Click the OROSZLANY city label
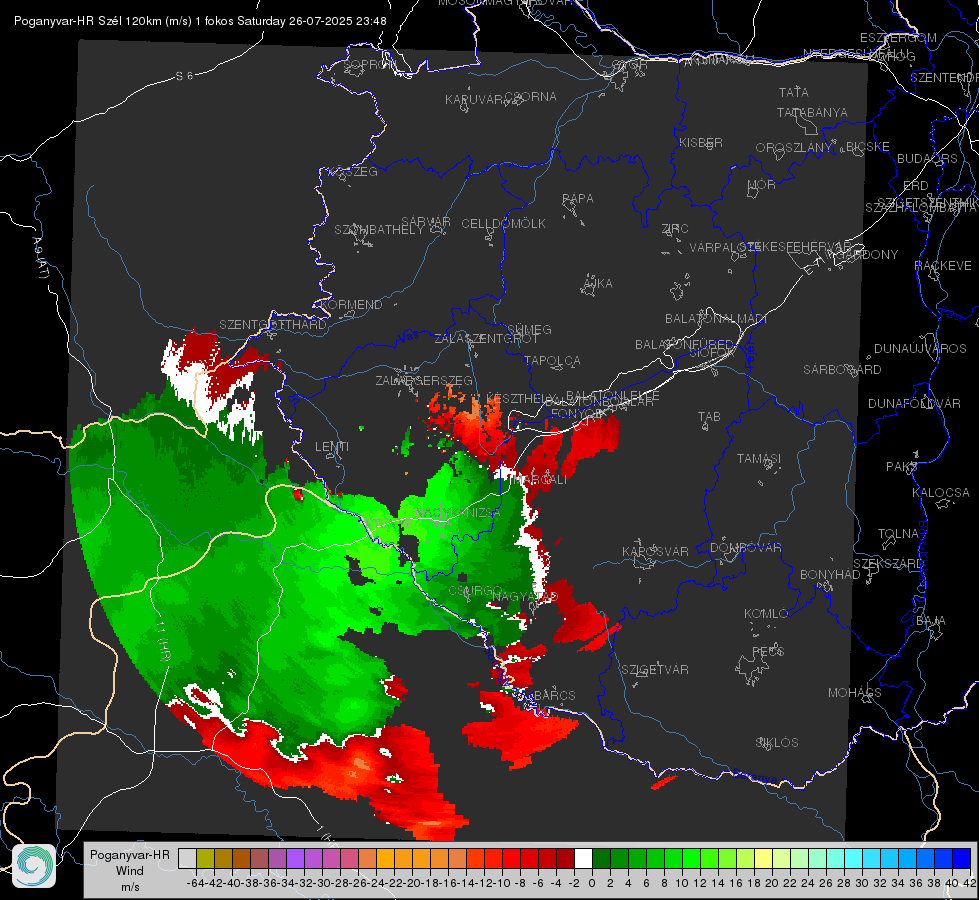The width and height of the screenshot is (979, 900). click(x=794, y=148)
